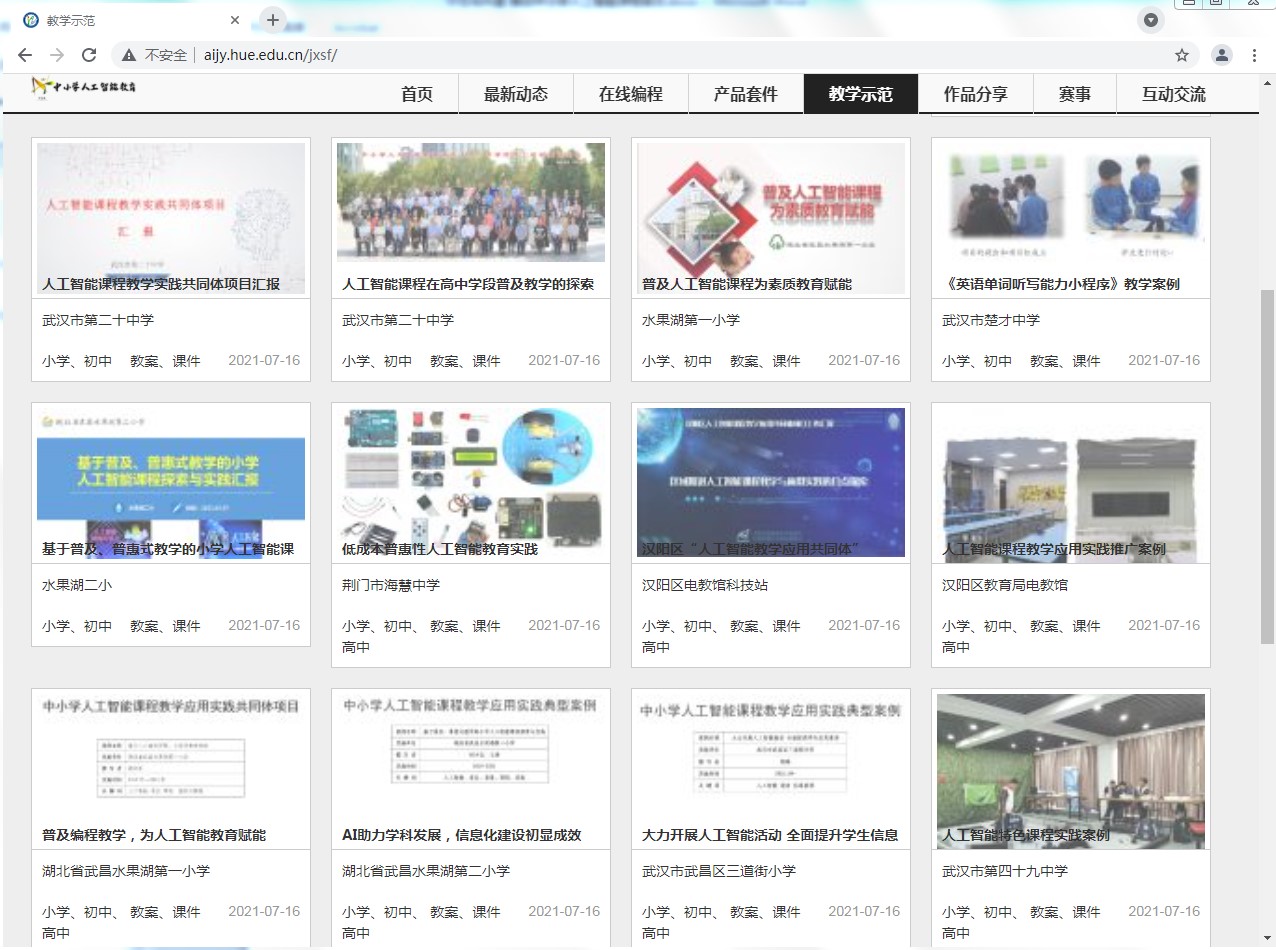Screen dimensions: 1276x950
Task: Close the 教学示范 browser tab
Action: 235,20
